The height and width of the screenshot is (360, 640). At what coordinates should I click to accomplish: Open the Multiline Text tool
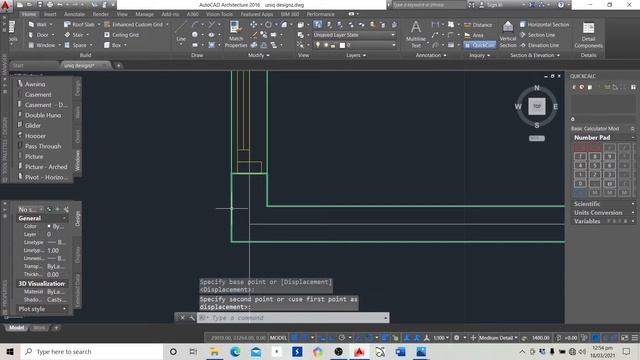coord(416,34)
